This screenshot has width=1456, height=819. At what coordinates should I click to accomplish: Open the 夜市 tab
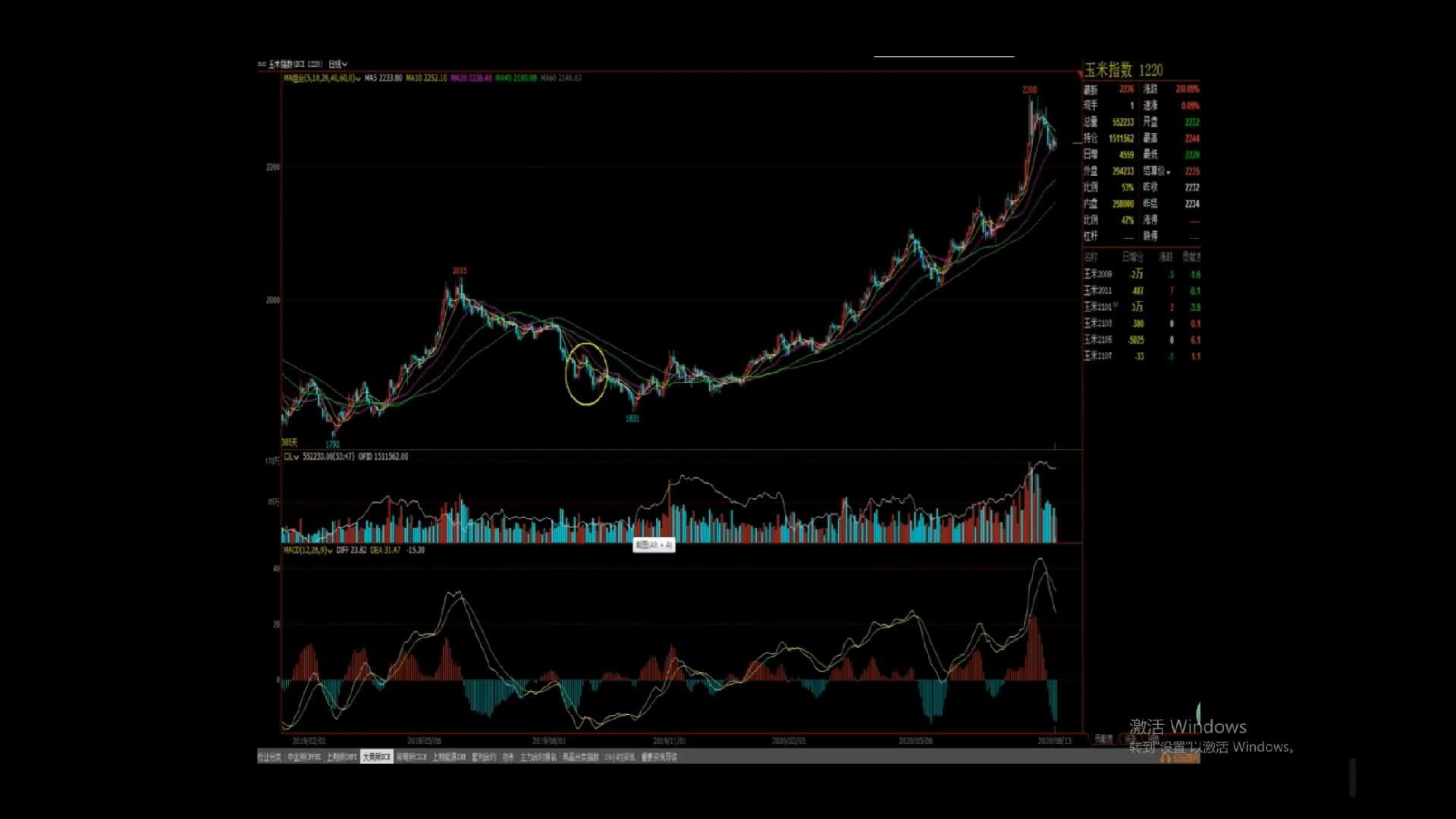pos(508,757)
